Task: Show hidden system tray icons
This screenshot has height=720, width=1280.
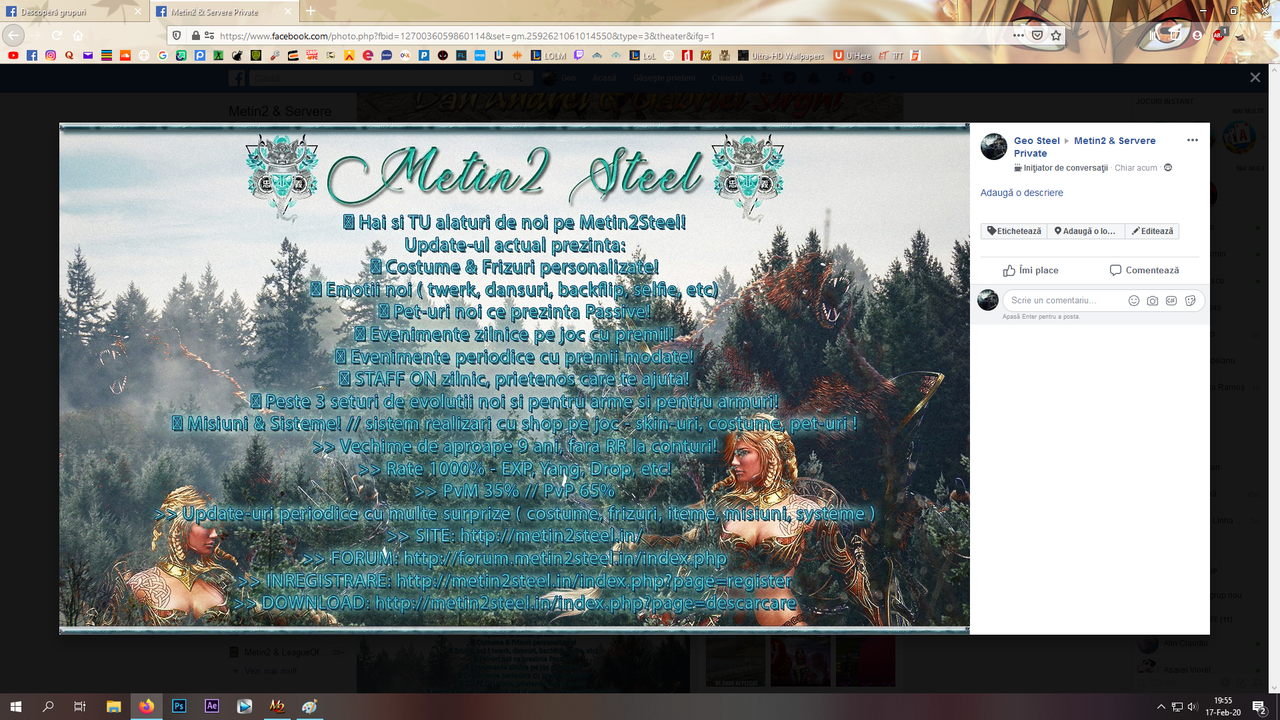Action: pos(1160,706)
